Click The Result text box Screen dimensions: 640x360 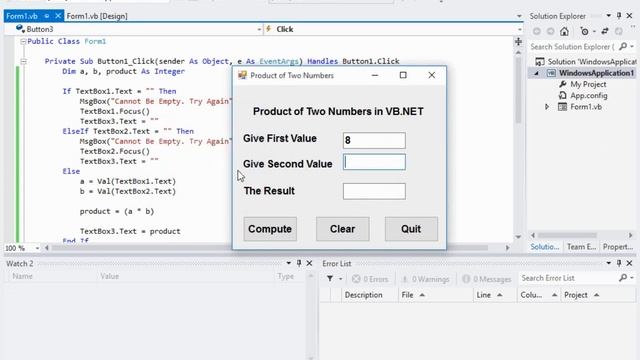374,191
